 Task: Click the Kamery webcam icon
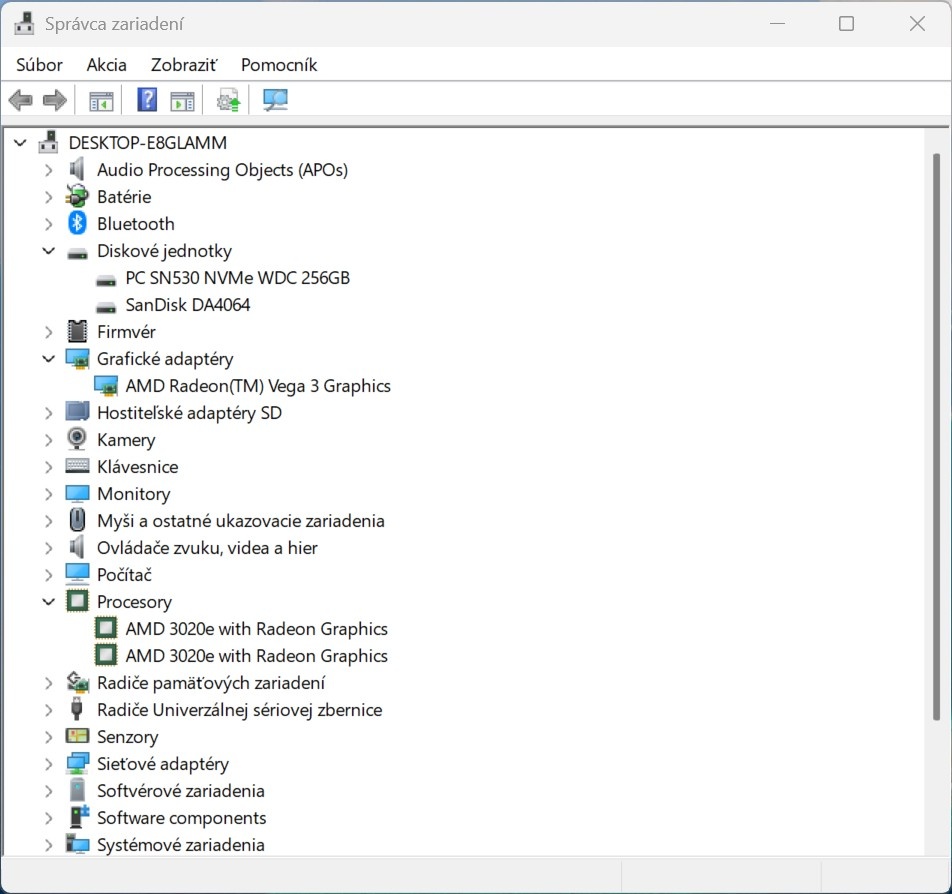click(x=77, y=440)
